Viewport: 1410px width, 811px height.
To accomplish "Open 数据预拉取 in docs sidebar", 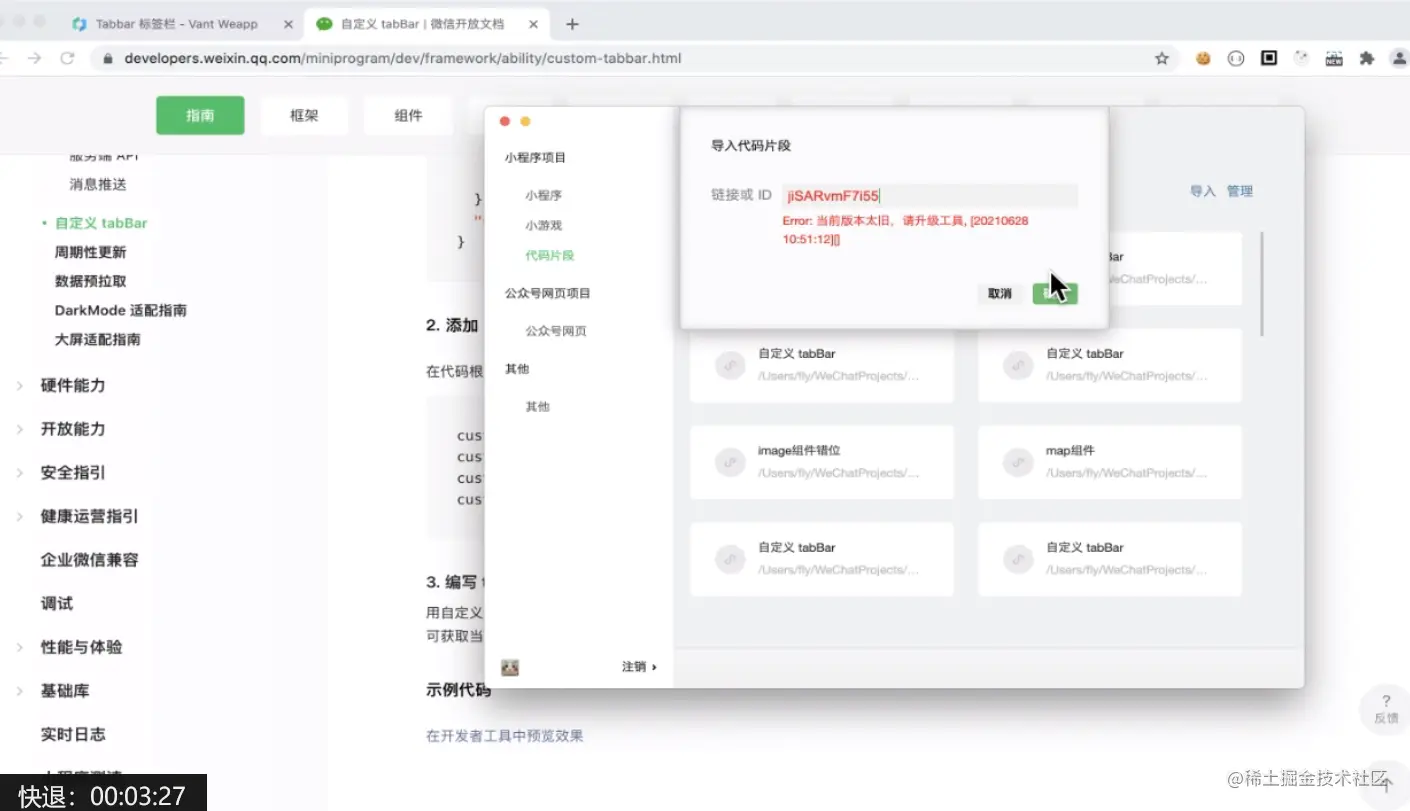I will point(90,281).
